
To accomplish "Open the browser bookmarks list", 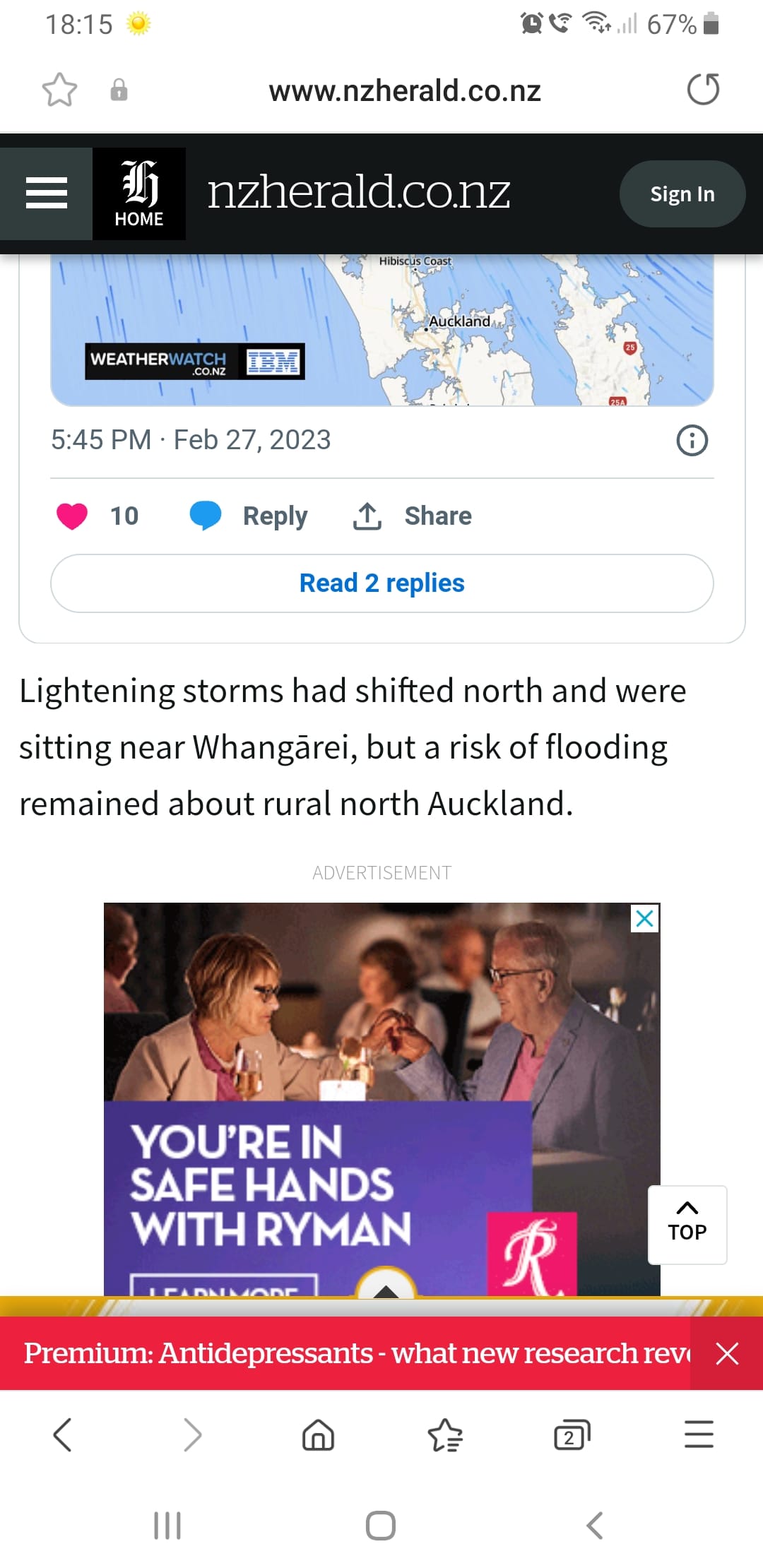I will [445, 1435].
